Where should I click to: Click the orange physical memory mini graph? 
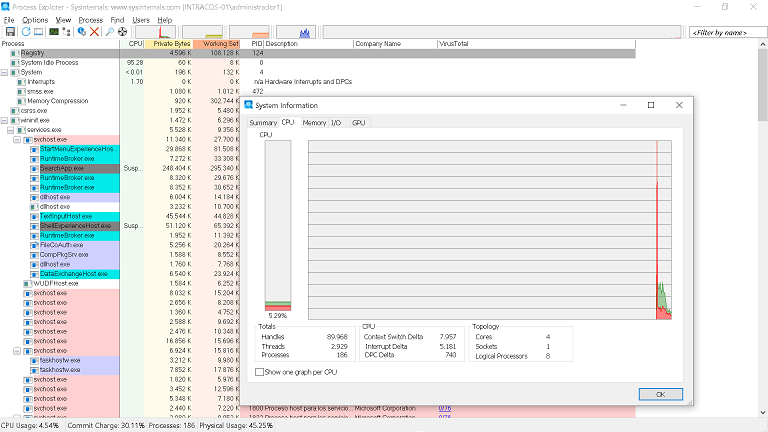click(249, 32)
